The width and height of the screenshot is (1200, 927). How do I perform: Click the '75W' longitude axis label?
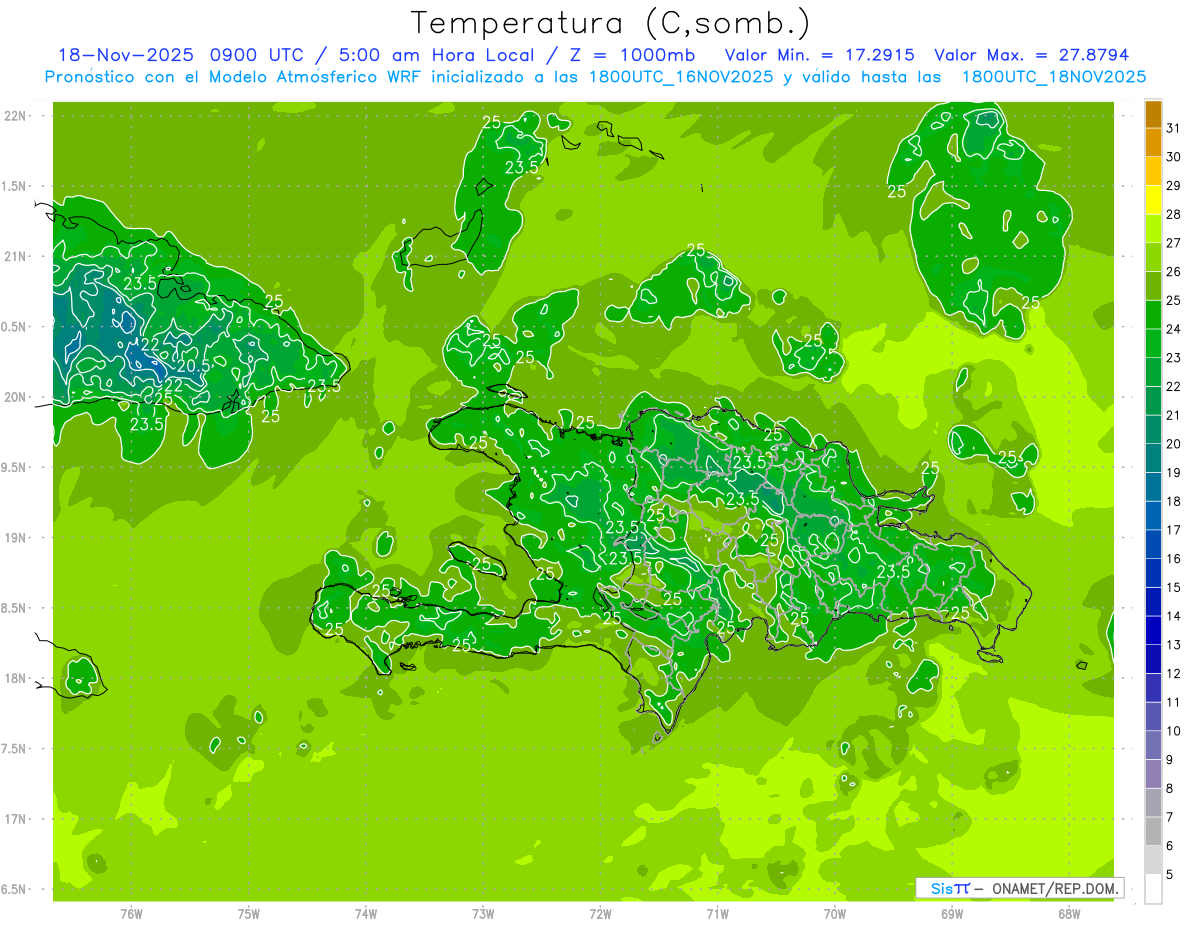point(249,914)
